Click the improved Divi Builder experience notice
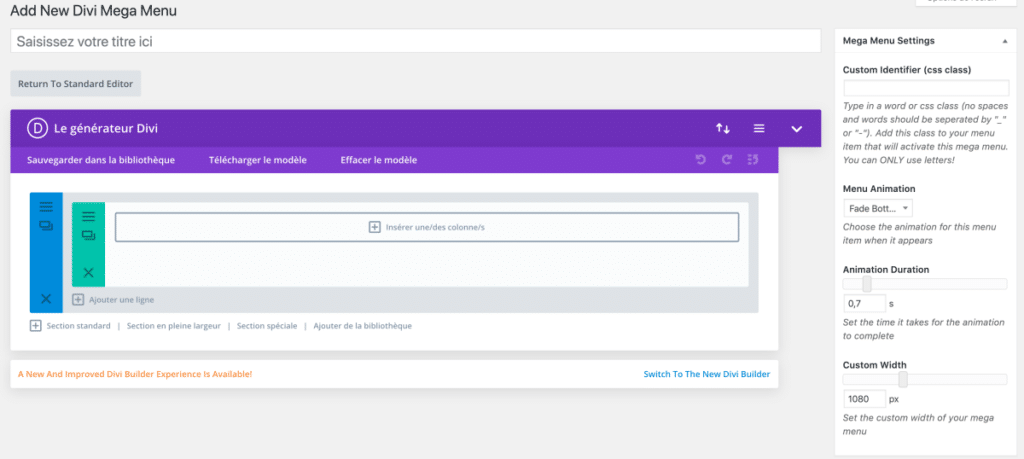Screen dimensions: 1024x459 [135, 374]
